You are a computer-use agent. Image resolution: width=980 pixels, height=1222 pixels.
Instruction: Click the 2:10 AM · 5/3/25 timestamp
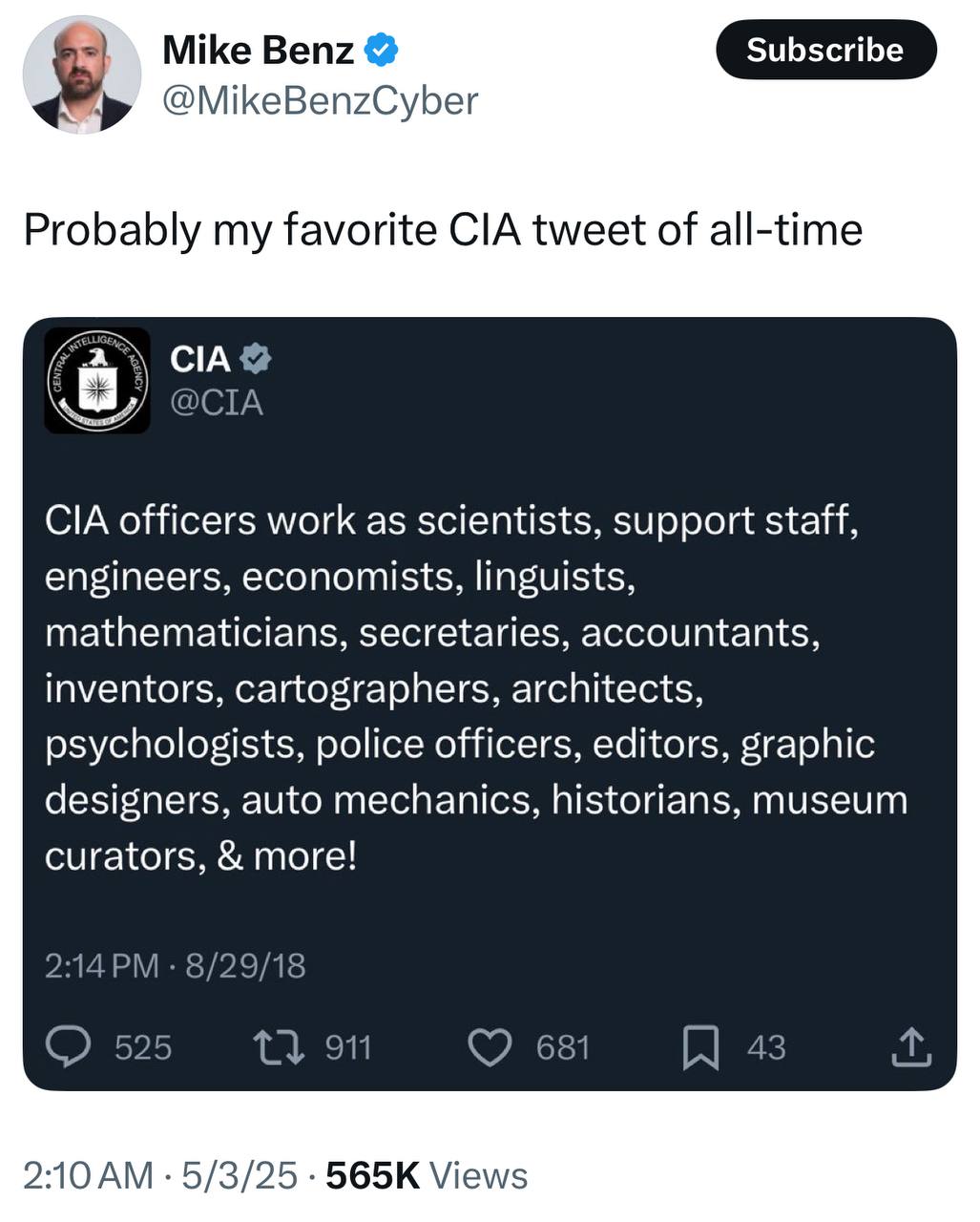tap(160, 1175)
